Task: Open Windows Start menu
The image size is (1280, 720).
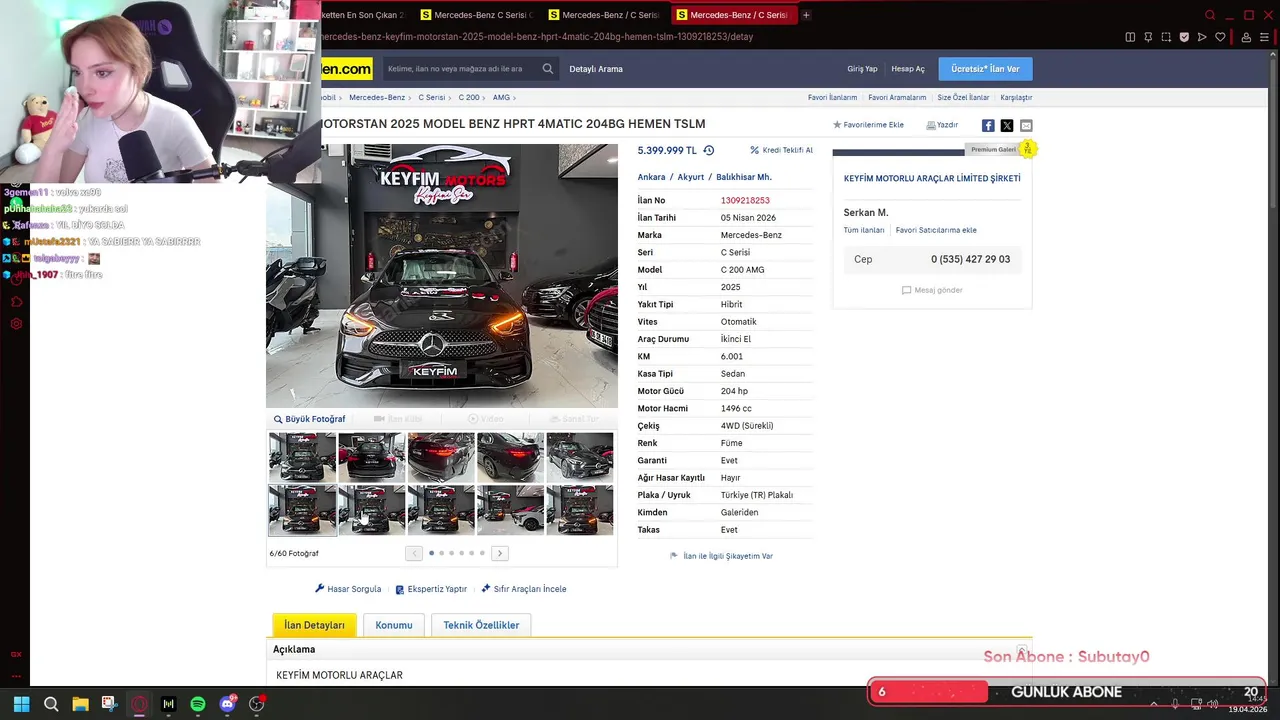Action: tap(21, 704)
